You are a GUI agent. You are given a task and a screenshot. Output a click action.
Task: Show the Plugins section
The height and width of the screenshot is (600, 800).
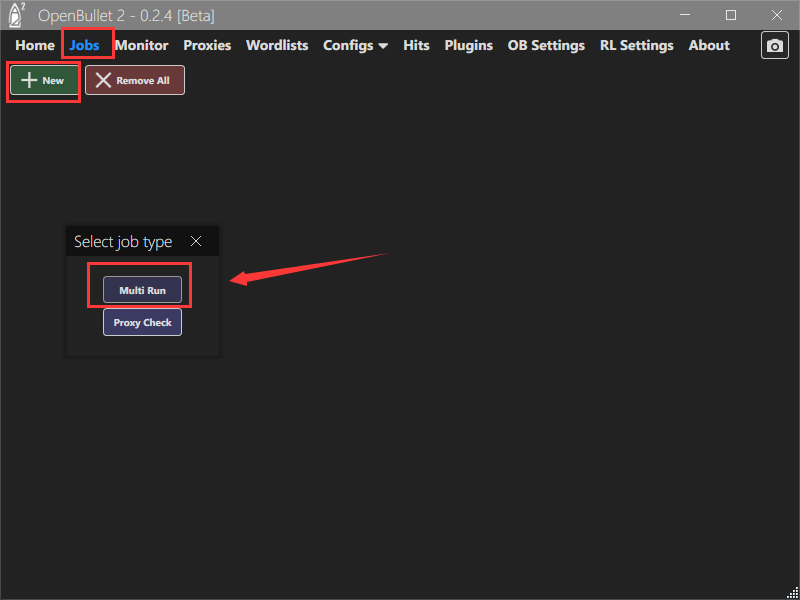[468, 45]
